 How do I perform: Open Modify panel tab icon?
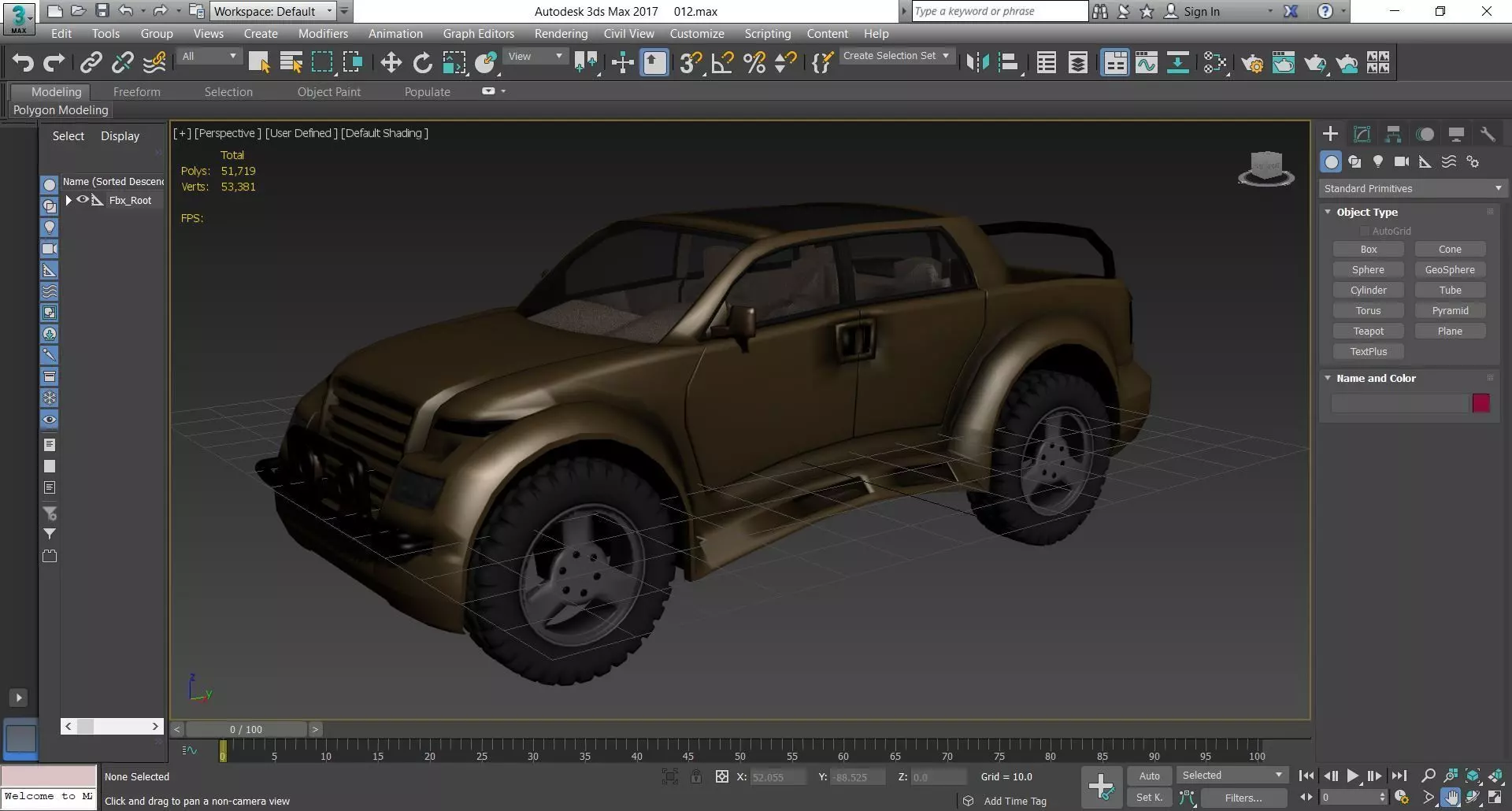(1362, 134)
